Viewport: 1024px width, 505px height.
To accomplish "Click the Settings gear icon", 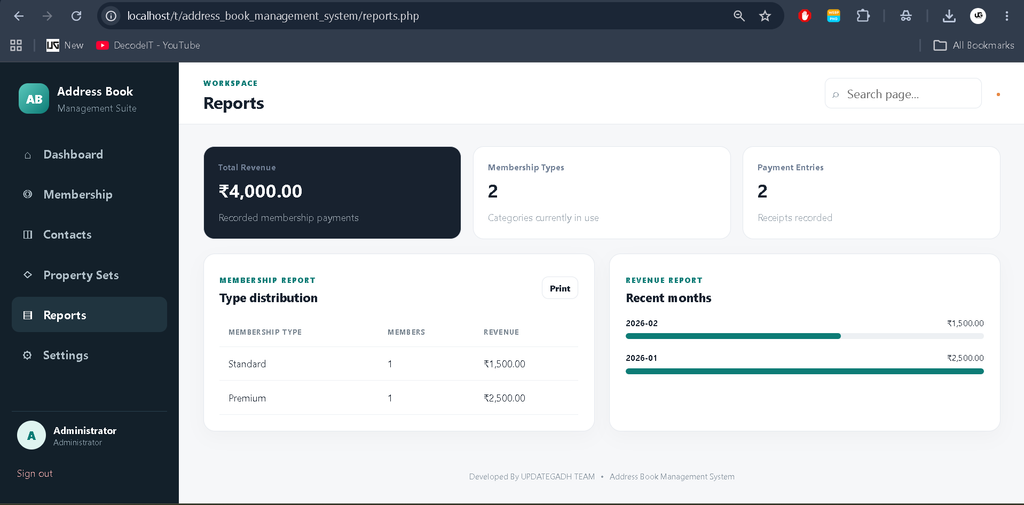I will pos(27,355).
